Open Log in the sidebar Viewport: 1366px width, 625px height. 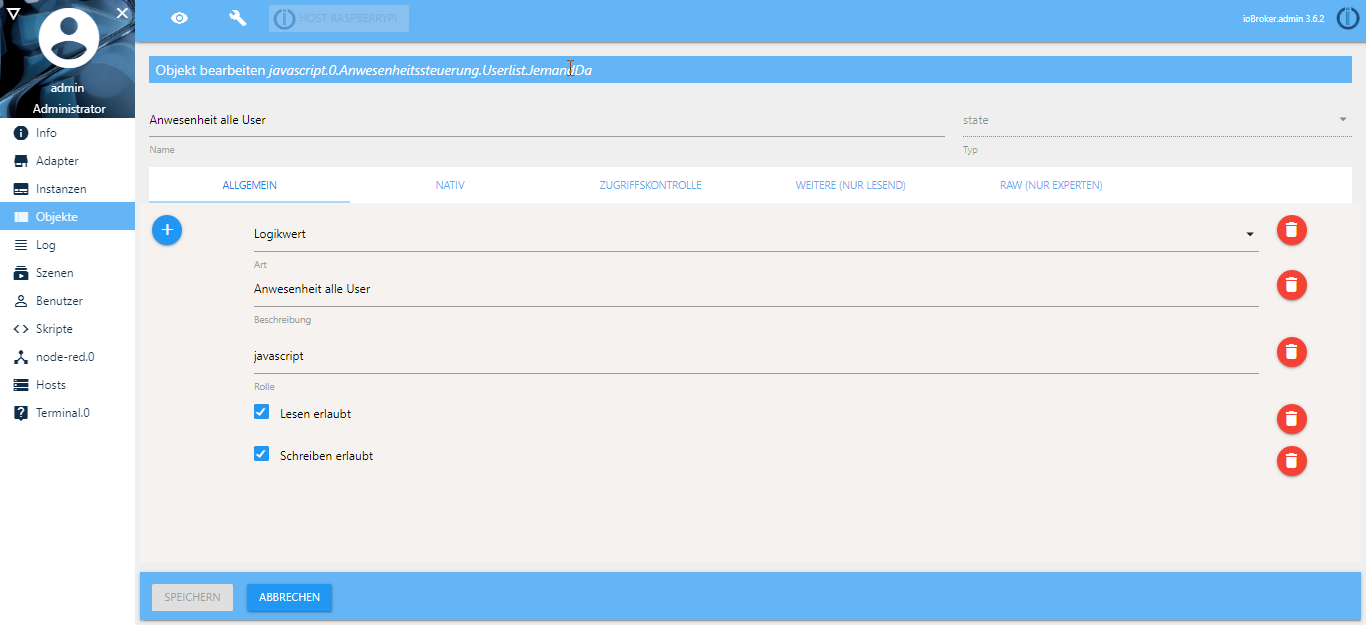click(67, 245)
